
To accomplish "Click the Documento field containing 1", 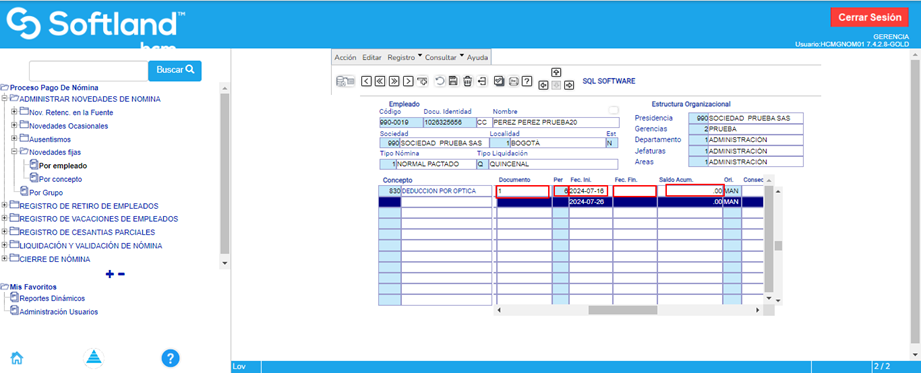I will 523,191.
